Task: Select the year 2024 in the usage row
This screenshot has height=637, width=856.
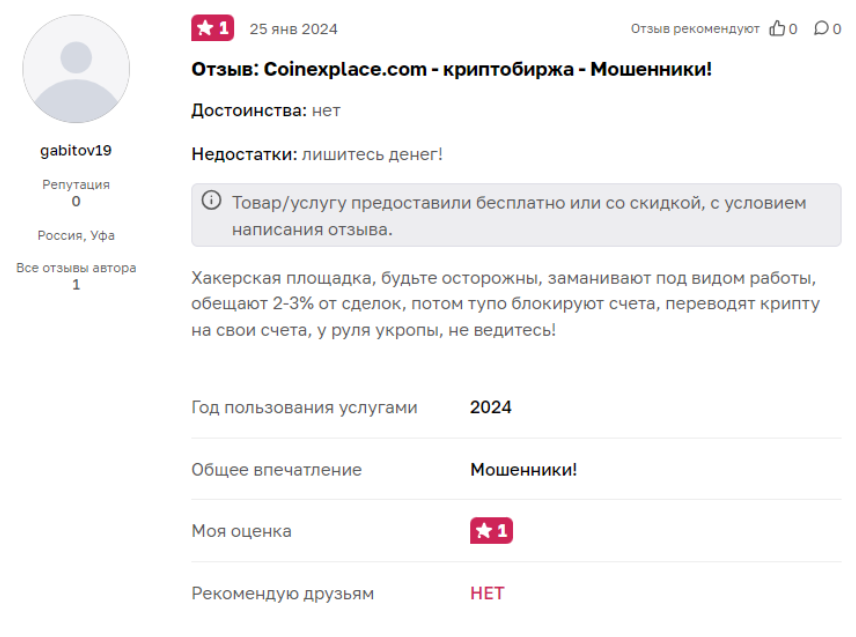Action: pos(491,407)
